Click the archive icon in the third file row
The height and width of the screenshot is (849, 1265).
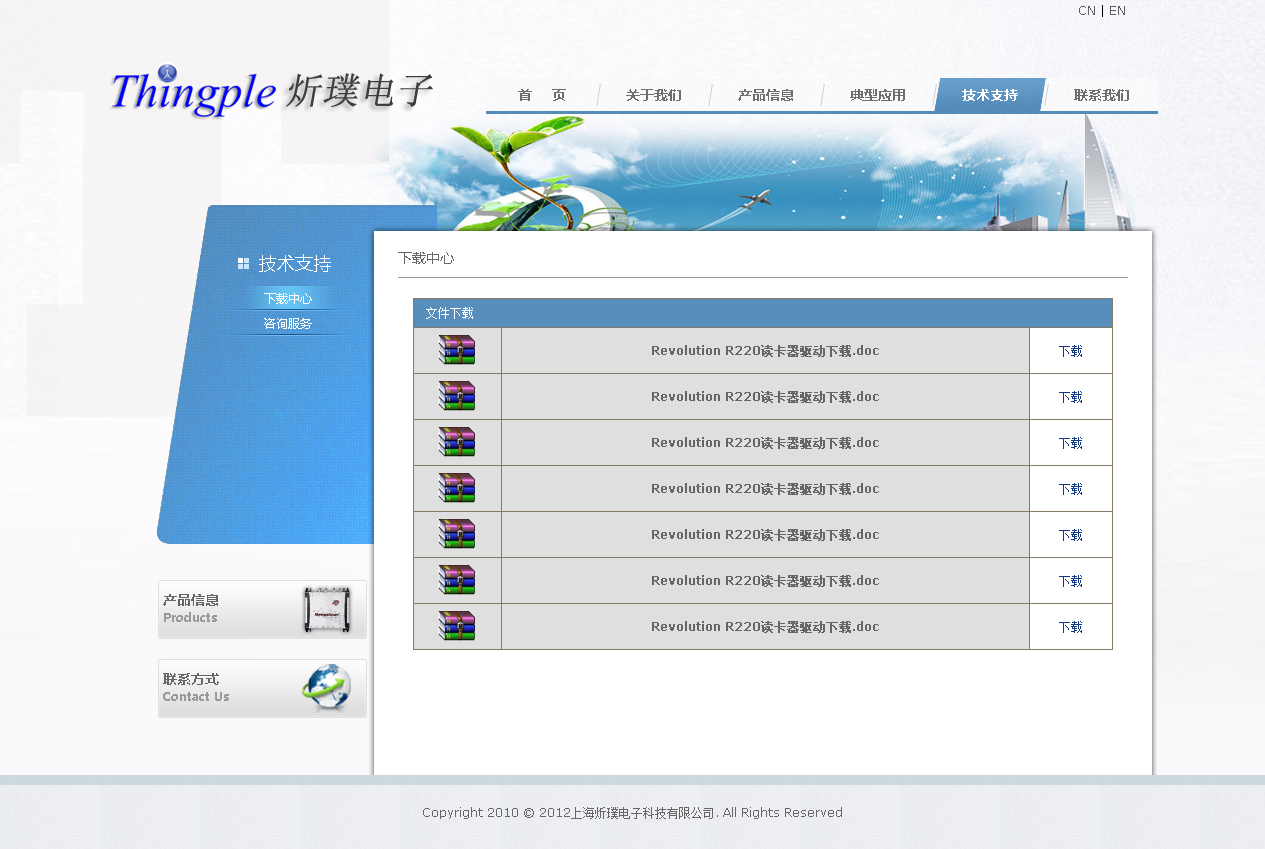457,442
